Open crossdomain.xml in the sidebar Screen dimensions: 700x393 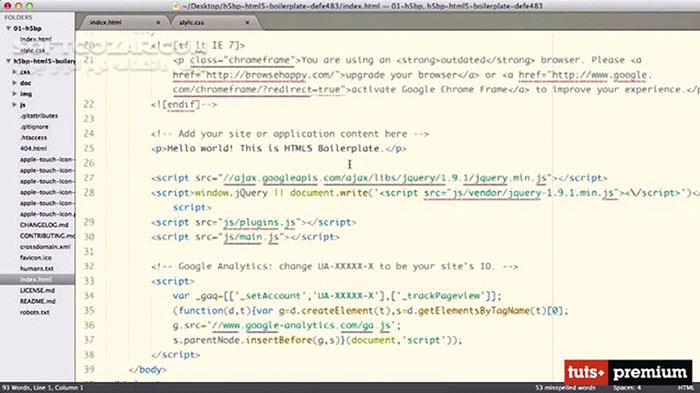pyautogui.click(x=45, y=247)
